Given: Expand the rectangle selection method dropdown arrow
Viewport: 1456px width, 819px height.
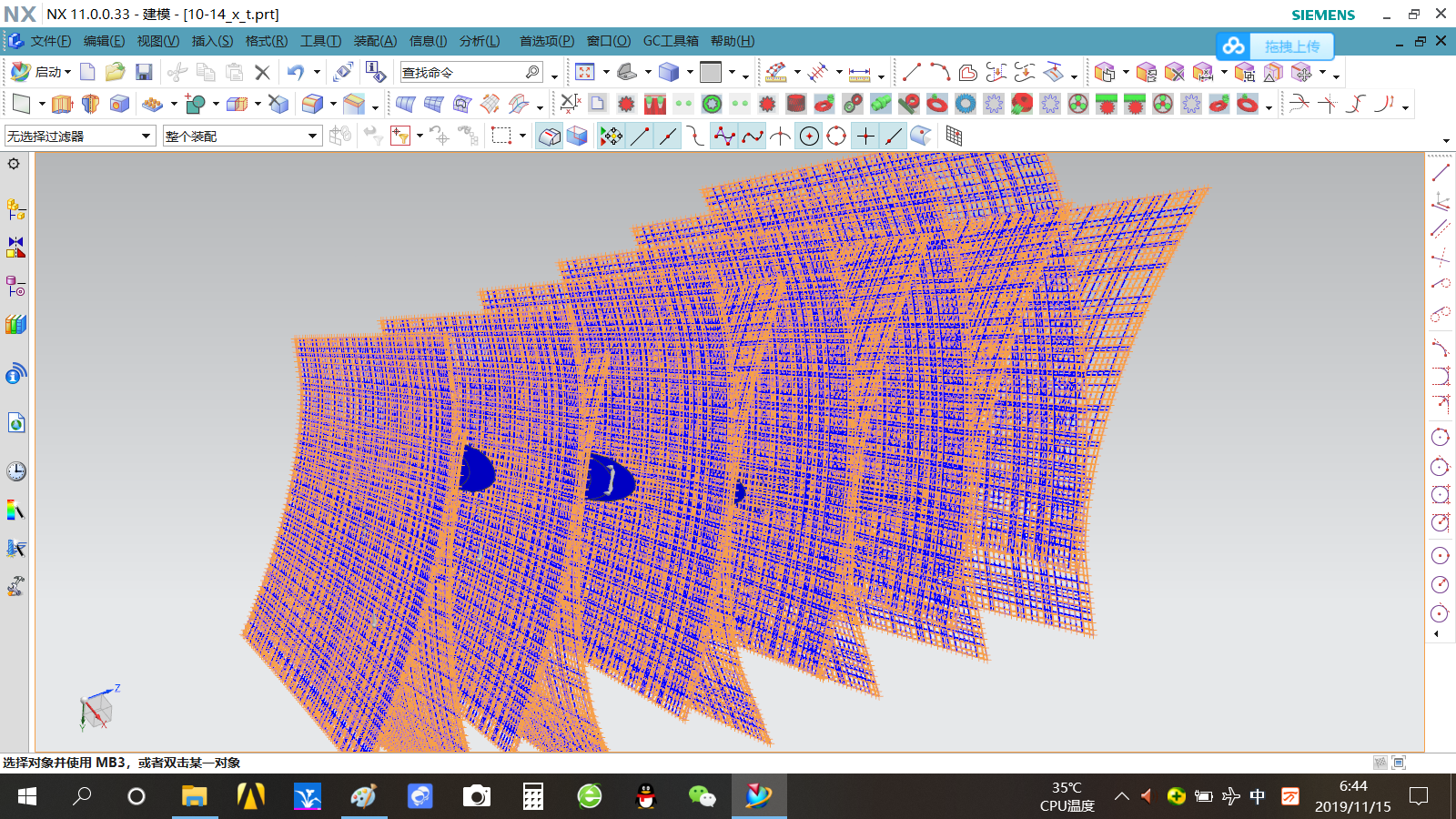Looking at the screenshot, I should click(522, 136).
